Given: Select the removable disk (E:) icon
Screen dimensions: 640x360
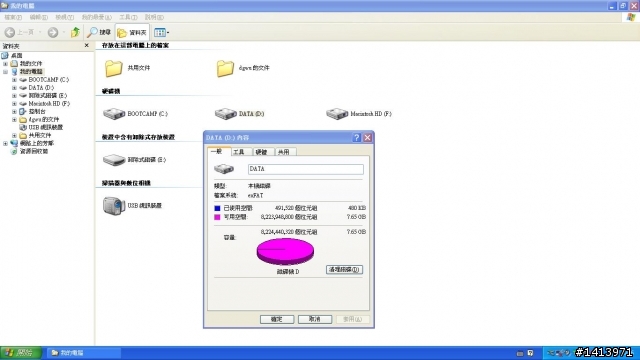Looking at the screenshot, I should [114, 160].
